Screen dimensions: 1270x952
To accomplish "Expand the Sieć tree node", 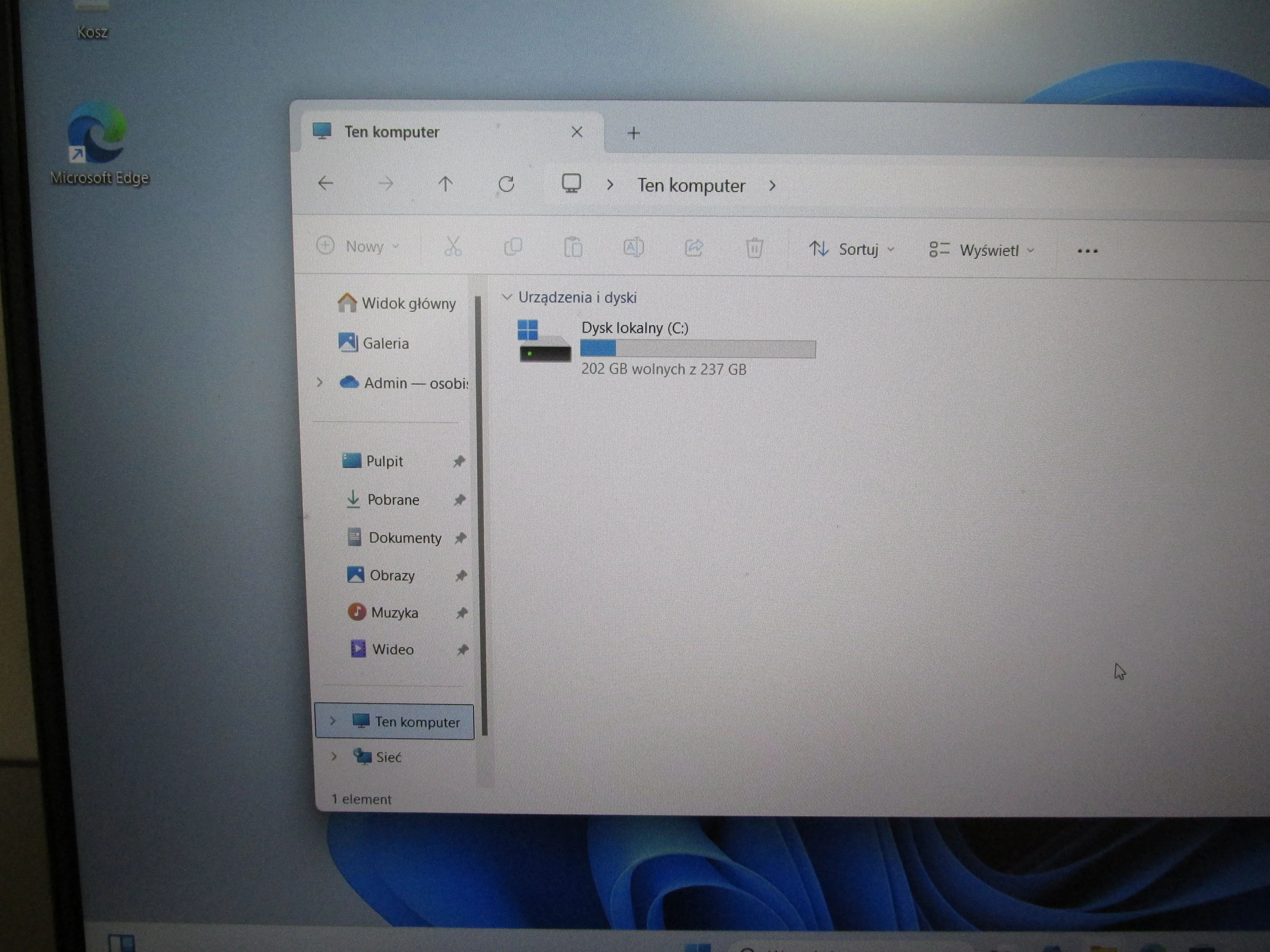I will point(334,756).
